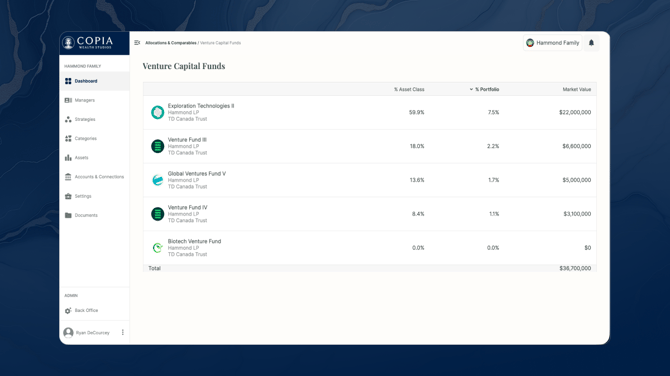This screenshot has width=670, height=376.
Task: Open the Hammond Family account selector
Action: click(552, 43)
